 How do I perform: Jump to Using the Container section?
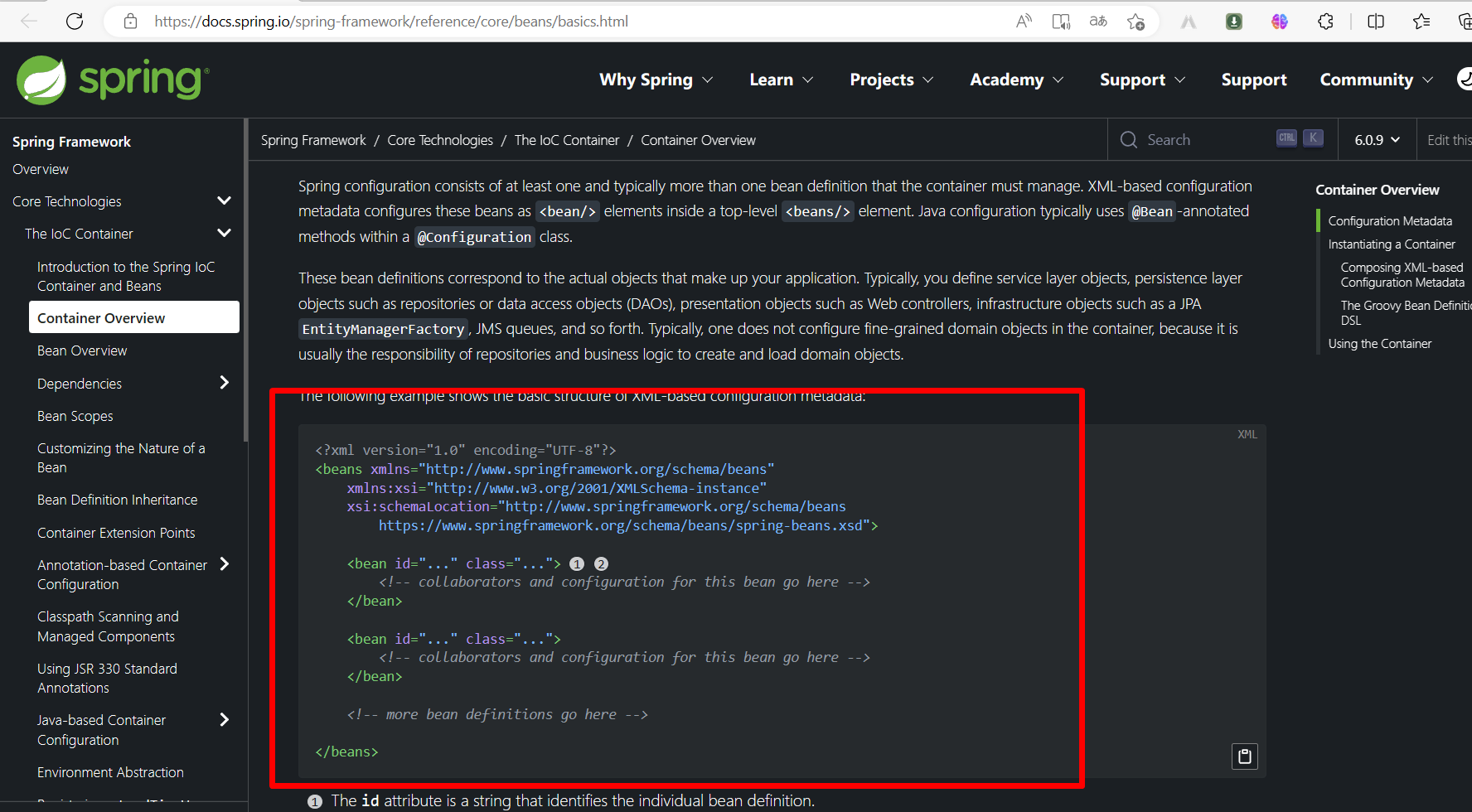pos(1380,344)
